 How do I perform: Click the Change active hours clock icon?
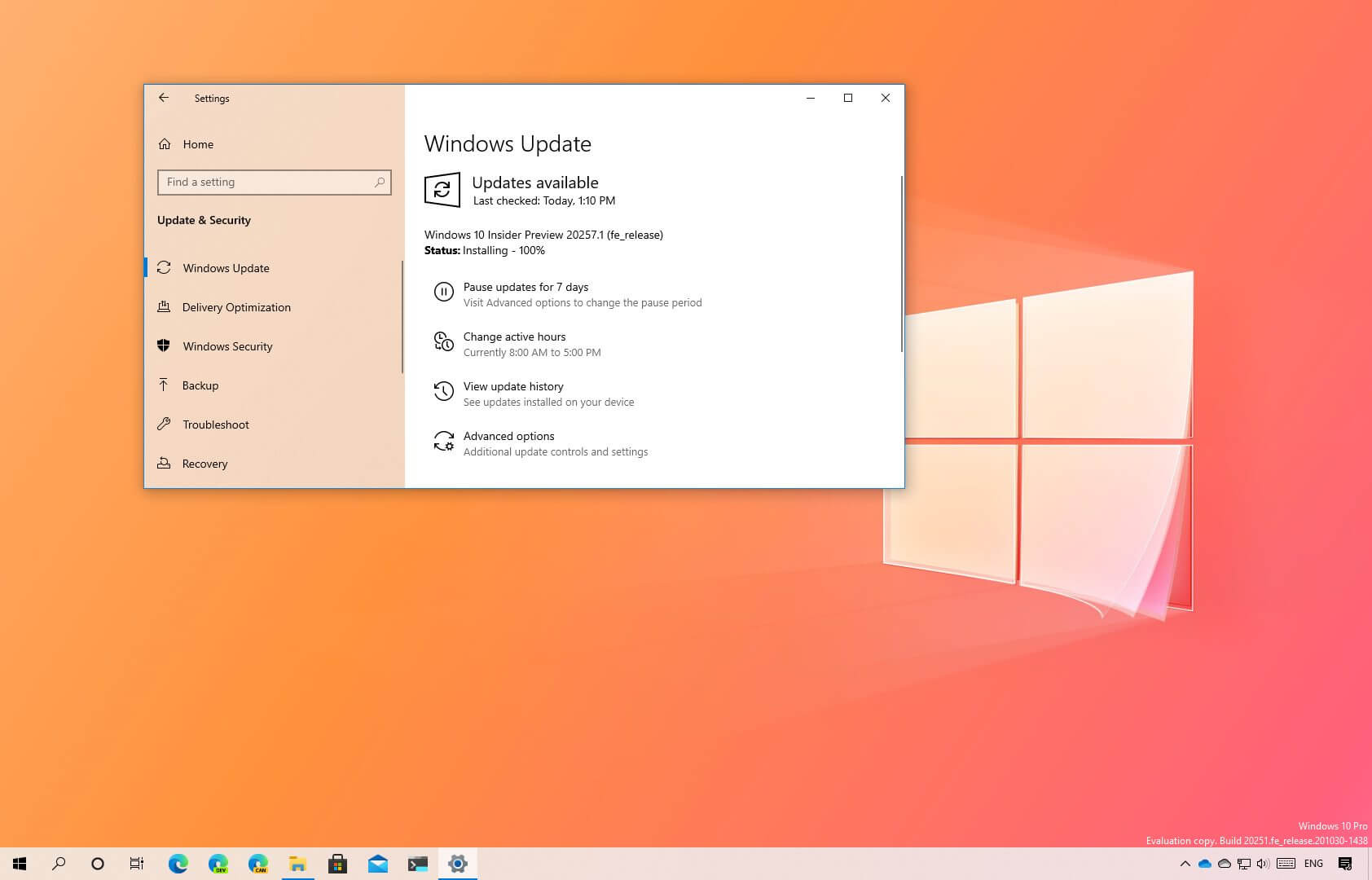pos(443,342)
